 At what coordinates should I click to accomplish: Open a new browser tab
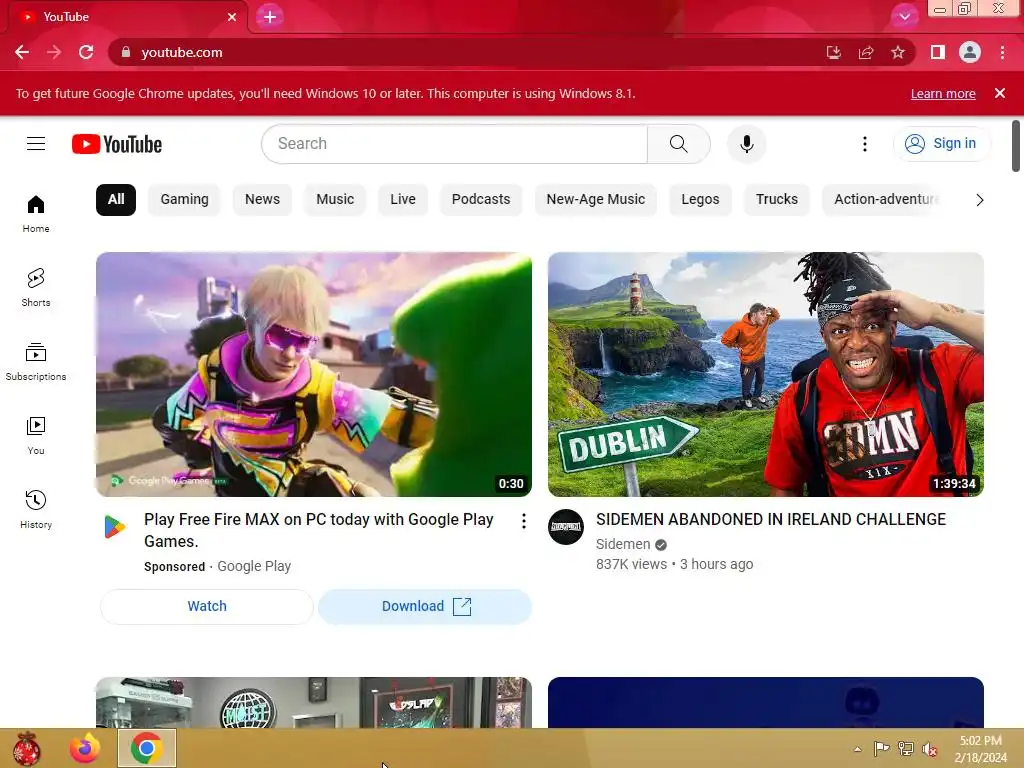[x=270, y=17]
